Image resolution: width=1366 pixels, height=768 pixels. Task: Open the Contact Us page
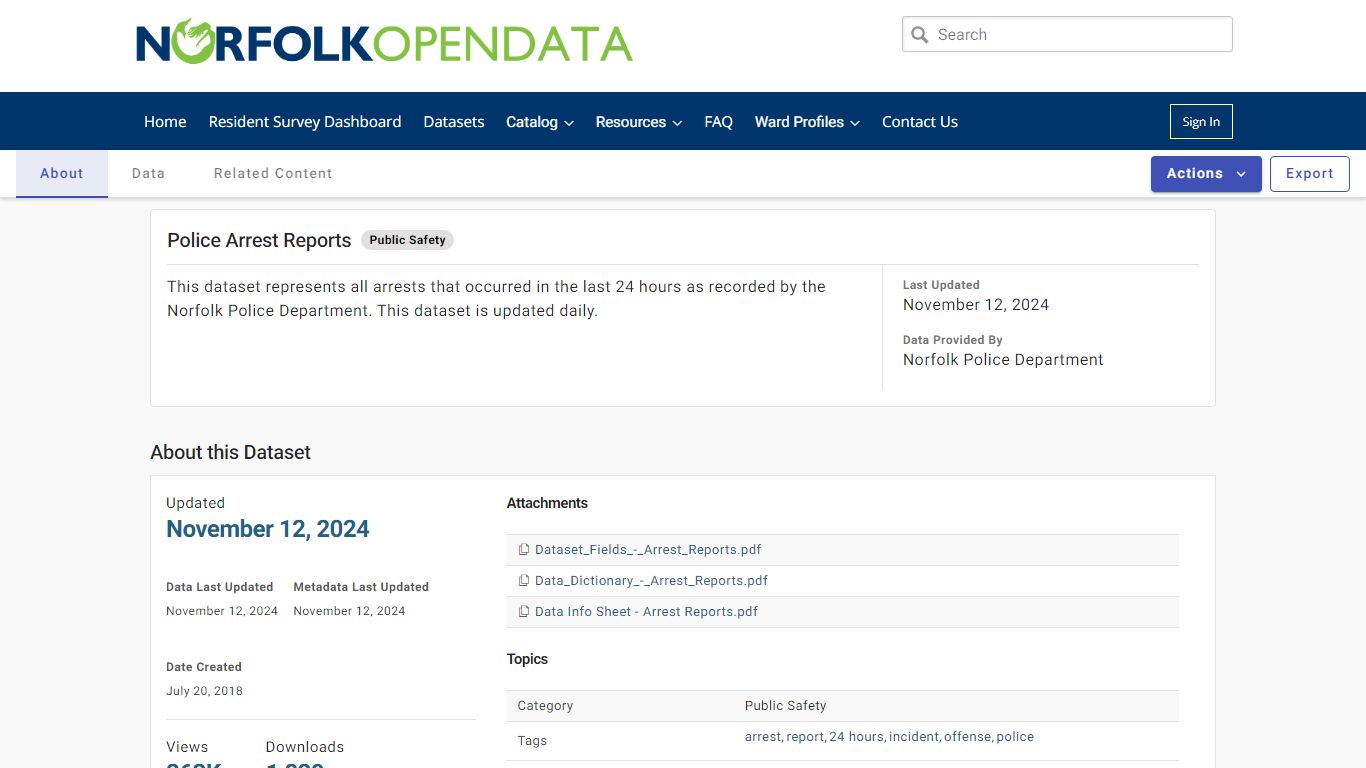pyautogui.click(x=920, y=122)
